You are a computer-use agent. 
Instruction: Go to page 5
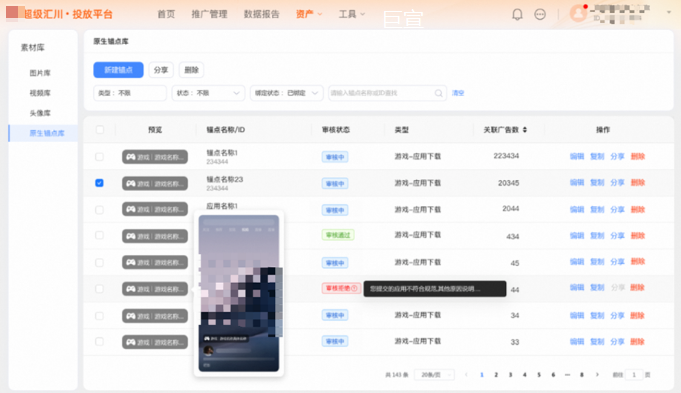(539, 375)
